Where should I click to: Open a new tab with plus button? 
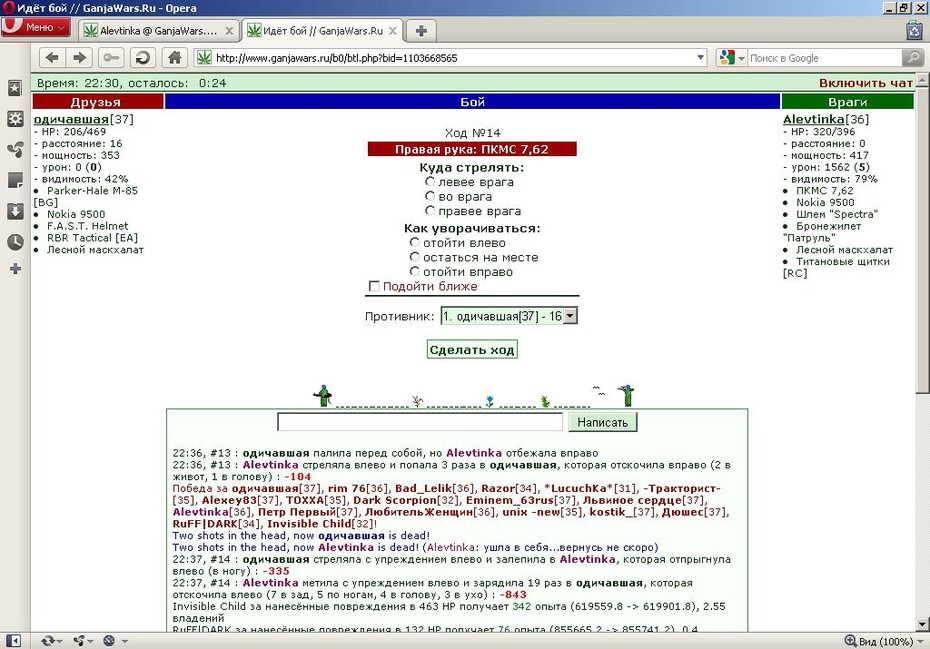[x=421, y=31]
